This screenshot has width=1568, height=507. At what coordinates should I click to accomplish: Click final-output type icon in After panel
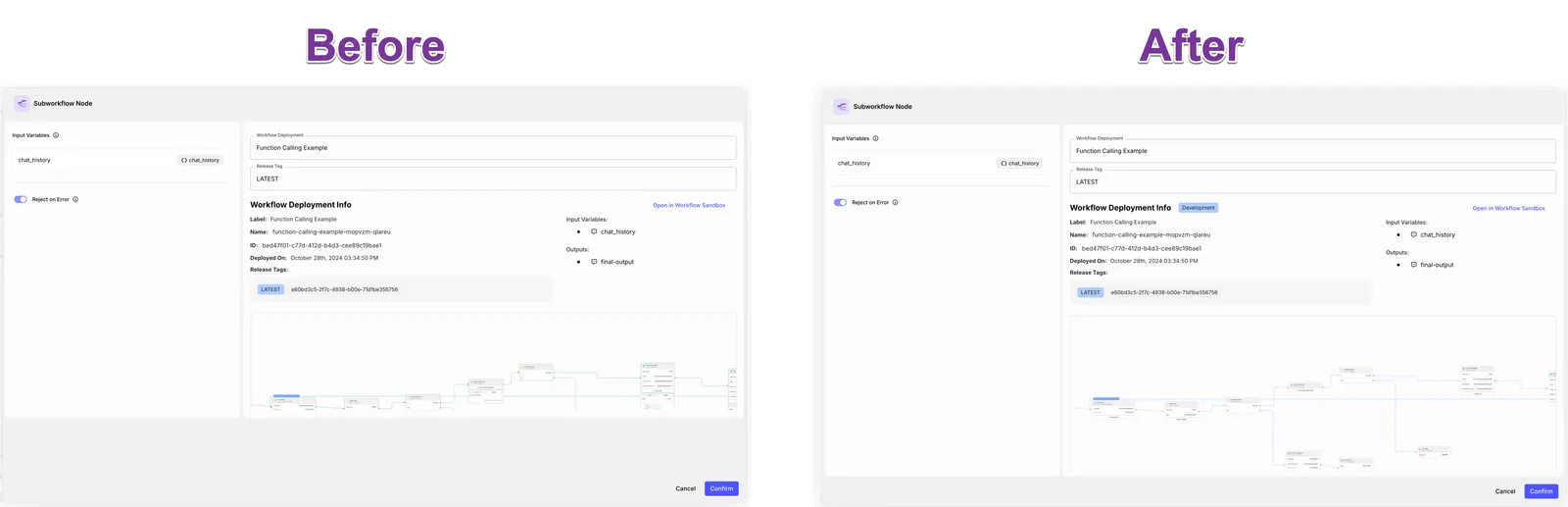(x=1413, y=265)
